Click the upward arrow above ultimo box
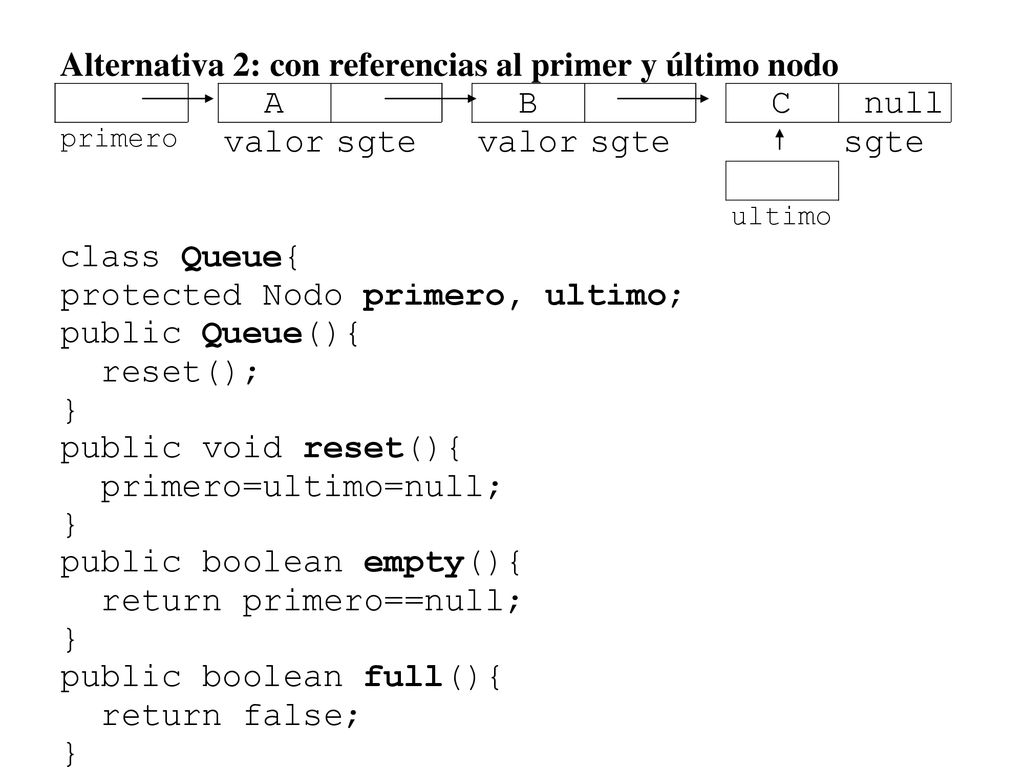 (x=779, y=140)
